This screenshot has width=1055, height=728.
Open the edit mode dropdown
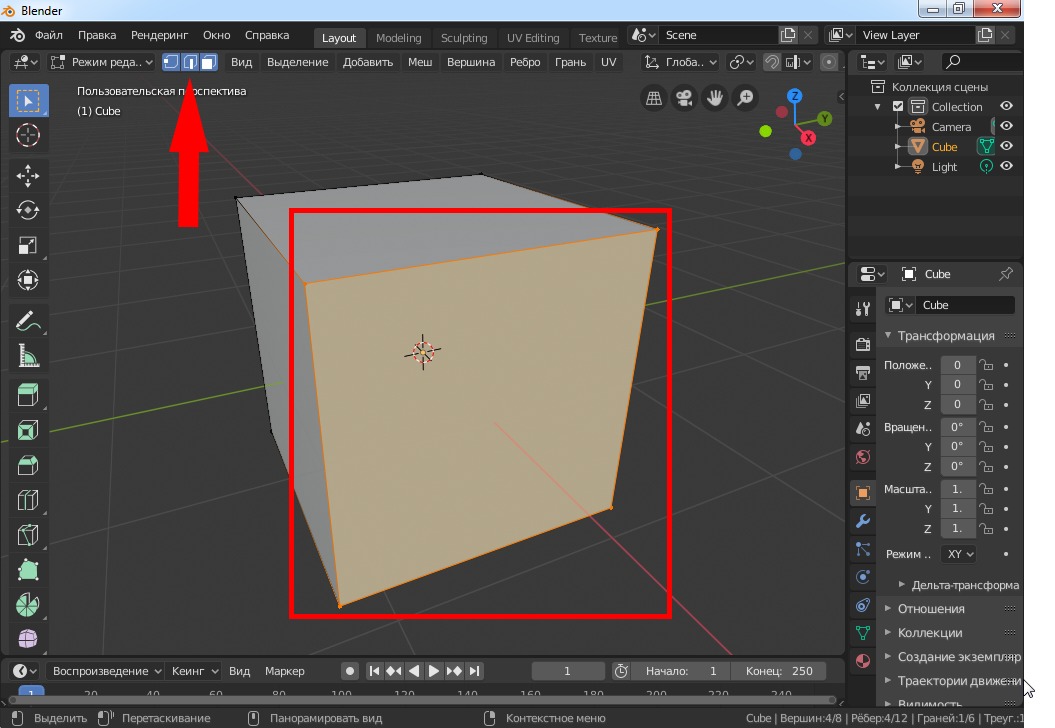point(102,62)
